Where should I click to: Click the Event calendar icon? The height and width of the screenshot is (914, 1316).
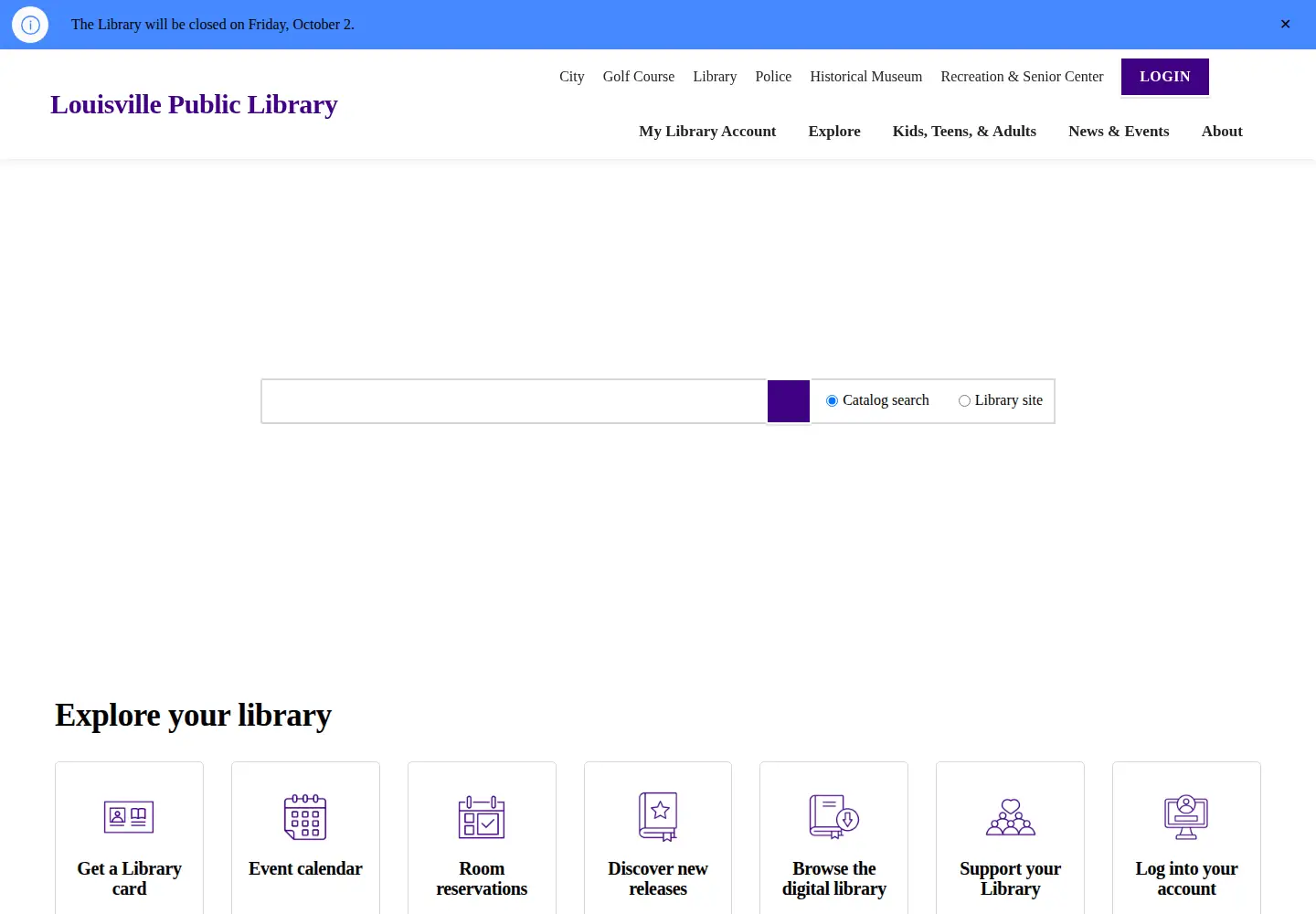pos(305,817)
